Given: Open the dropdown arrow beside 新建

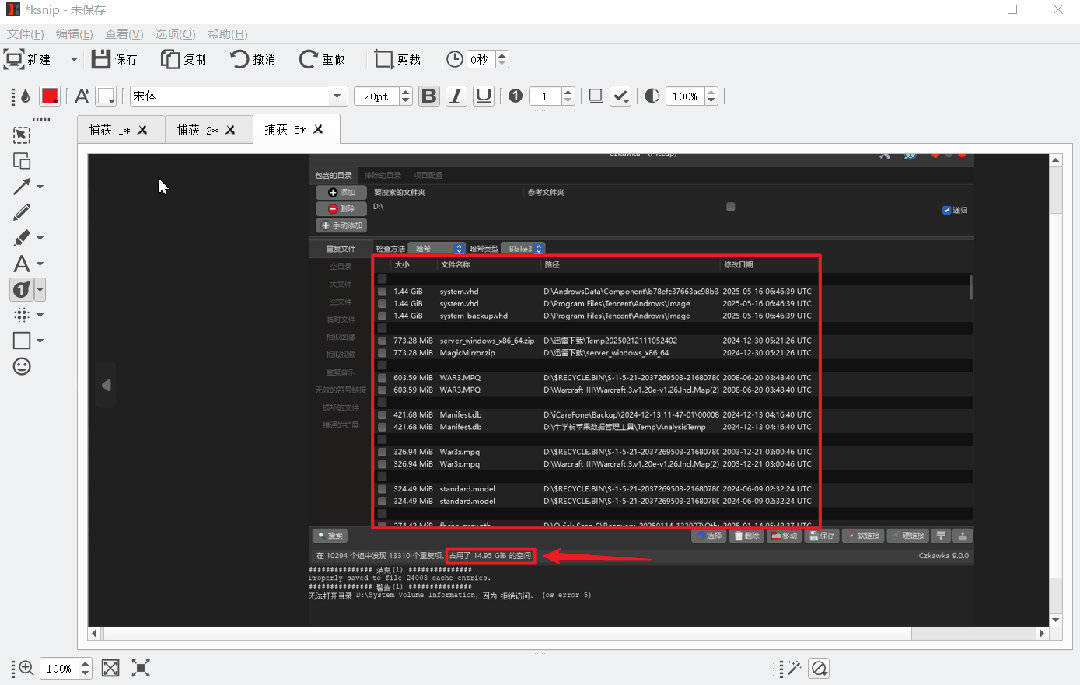Looking at the screenshot, I should [74, 59].
